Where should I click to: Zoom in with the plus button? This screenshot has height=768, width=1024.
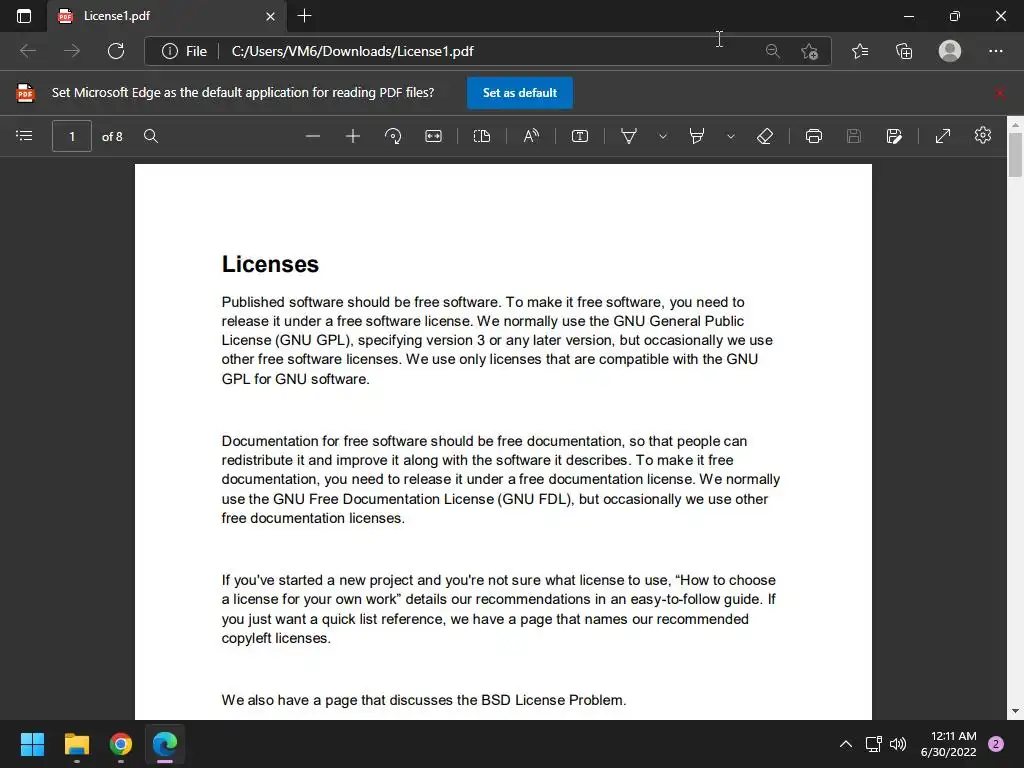(x=353, y=136)
